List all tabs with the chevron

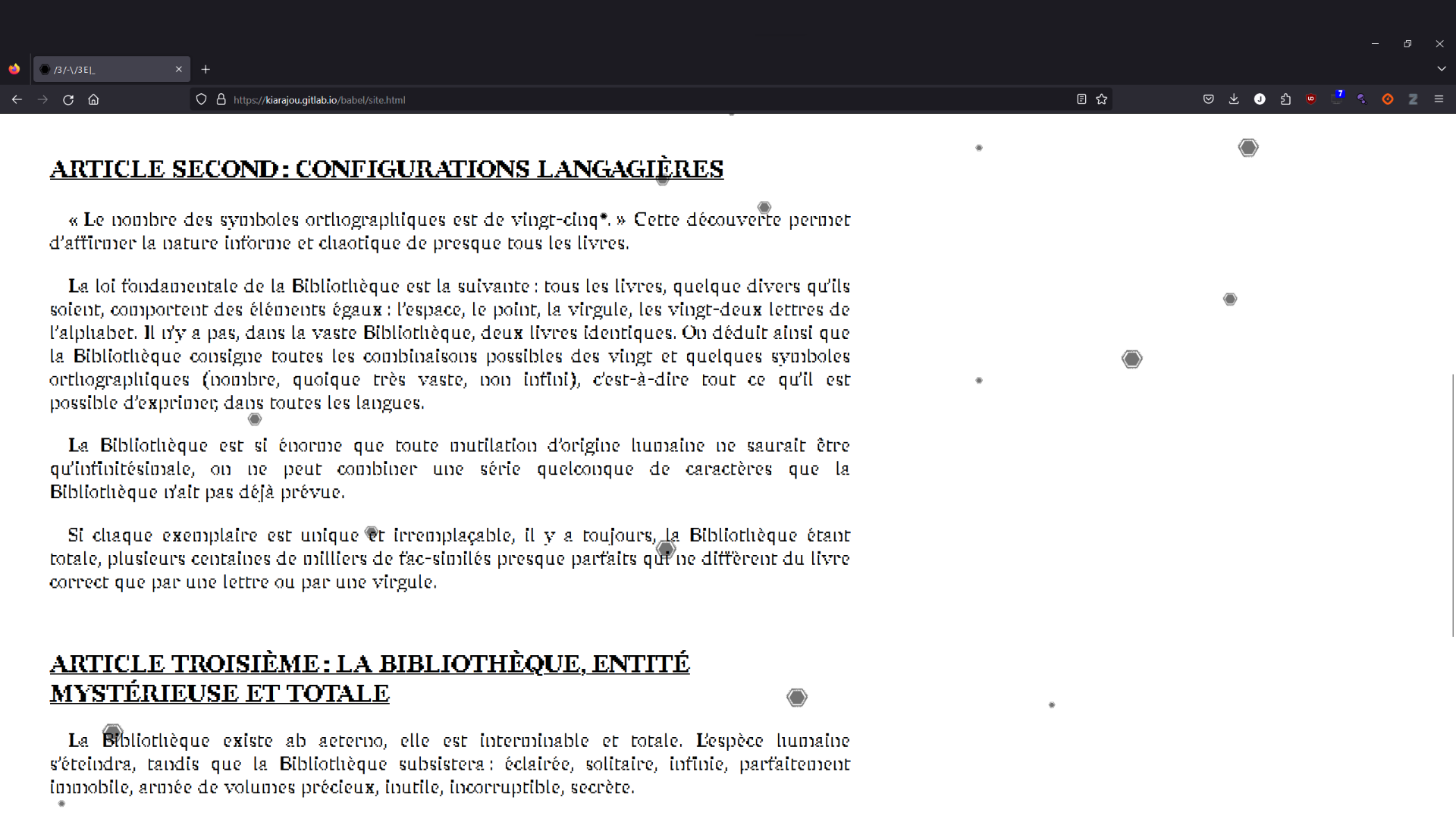pyautogui.click(x=1441, y=69)
